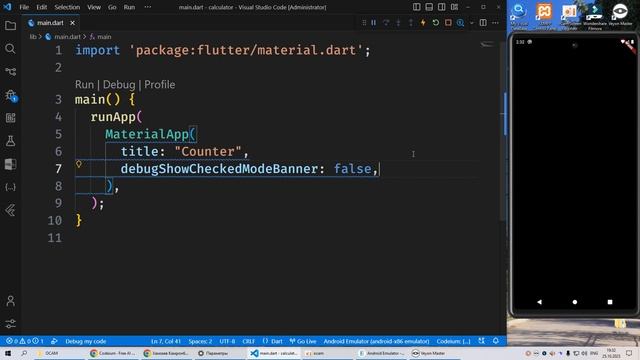The image size is (640, 360).
Task: Change indentation via Spaces: 2
Action: coord(200,341)
